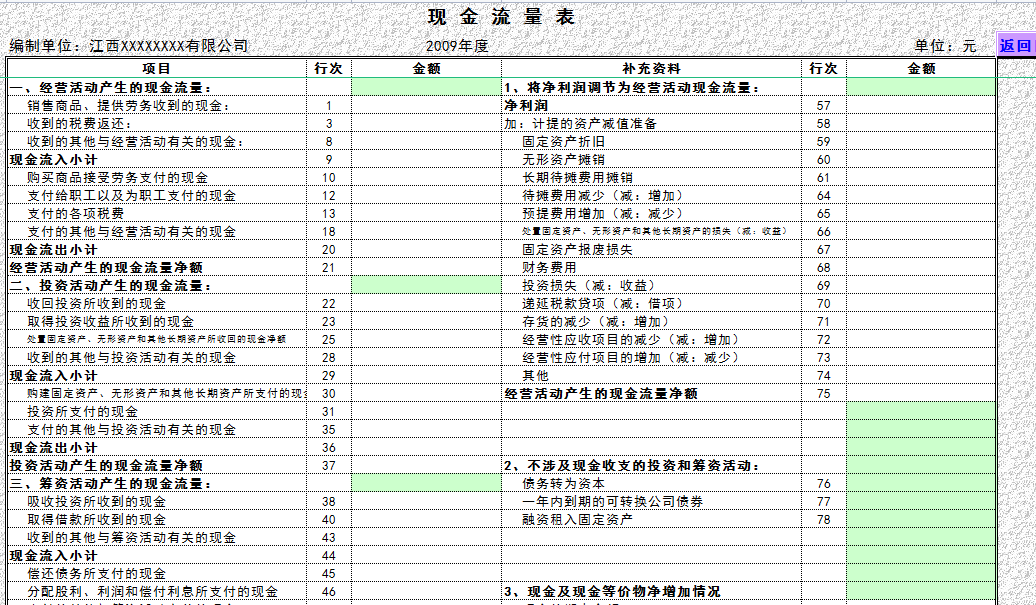The height and width of the screenshot is (605, 1036).
Task: Click 2、不涉及现金收支的投资和筹资活动 heading
Action: click(x=632, y=466)
